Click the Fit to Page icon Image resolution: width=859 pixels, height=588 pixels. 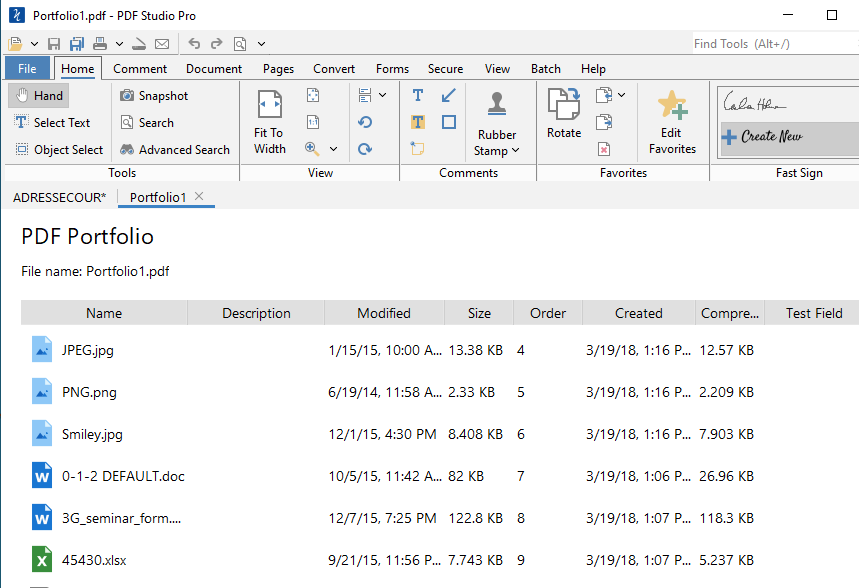(x=313, y=95)
